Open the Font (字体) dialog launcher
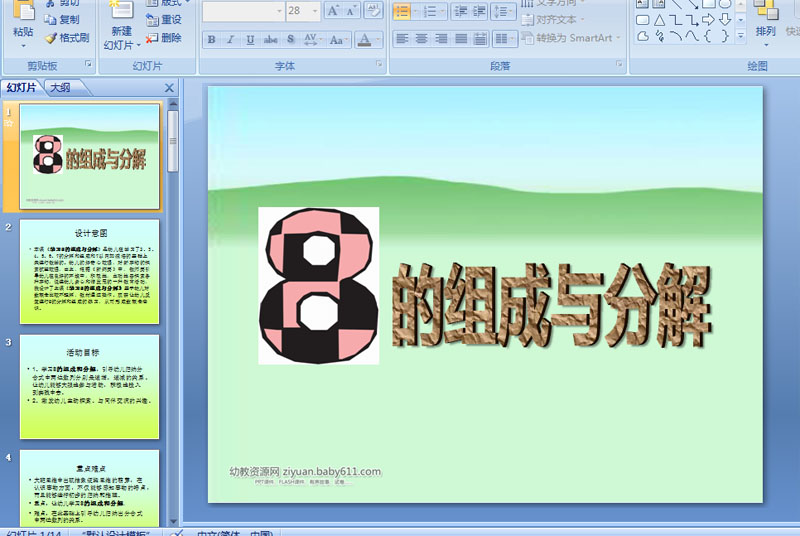800x536 pixels. click(x=379, y=64)
